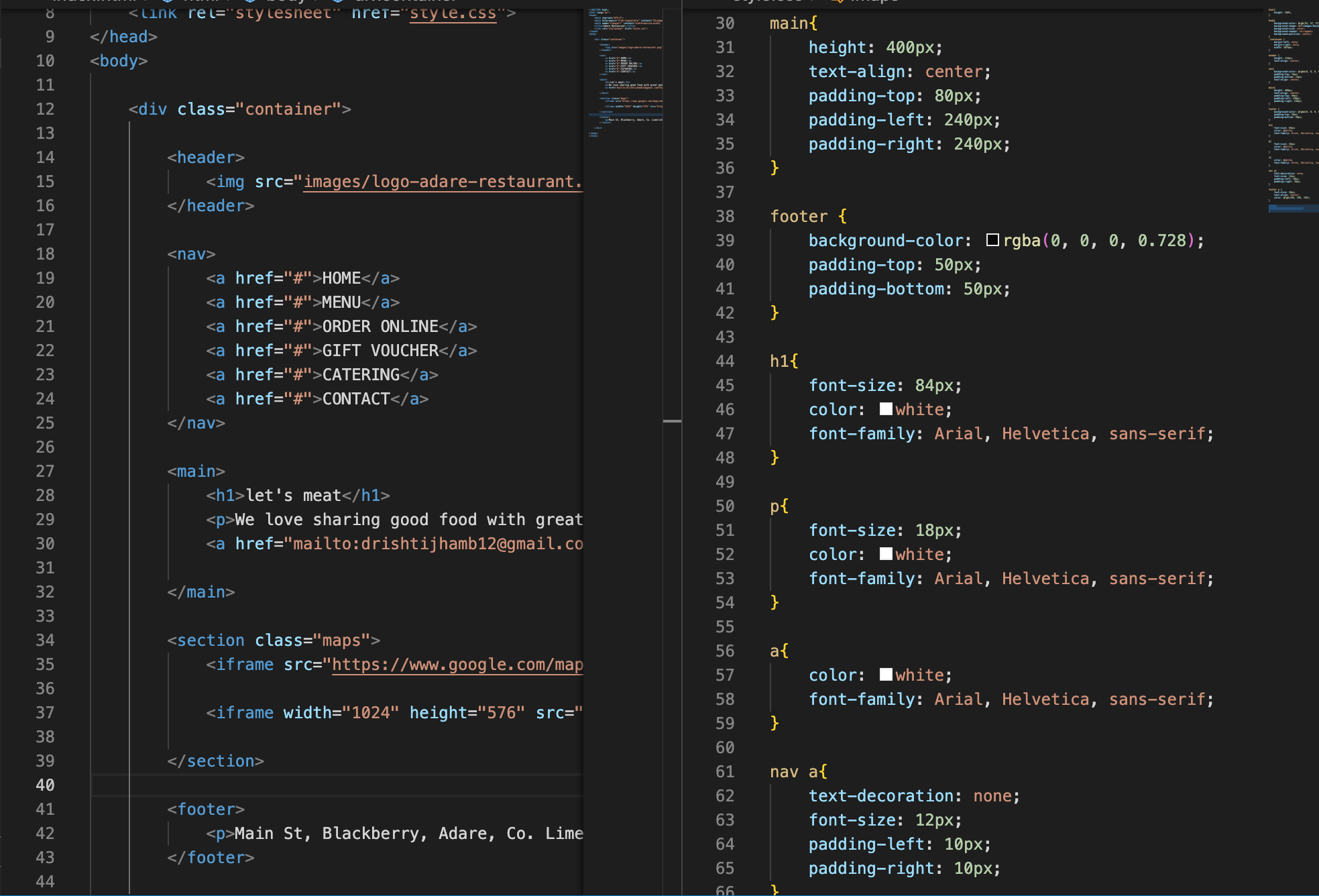This screenshot has height=896, width=1319.
Task: Click the font-family declaration inside the a rule
Action: (1011, 699)
